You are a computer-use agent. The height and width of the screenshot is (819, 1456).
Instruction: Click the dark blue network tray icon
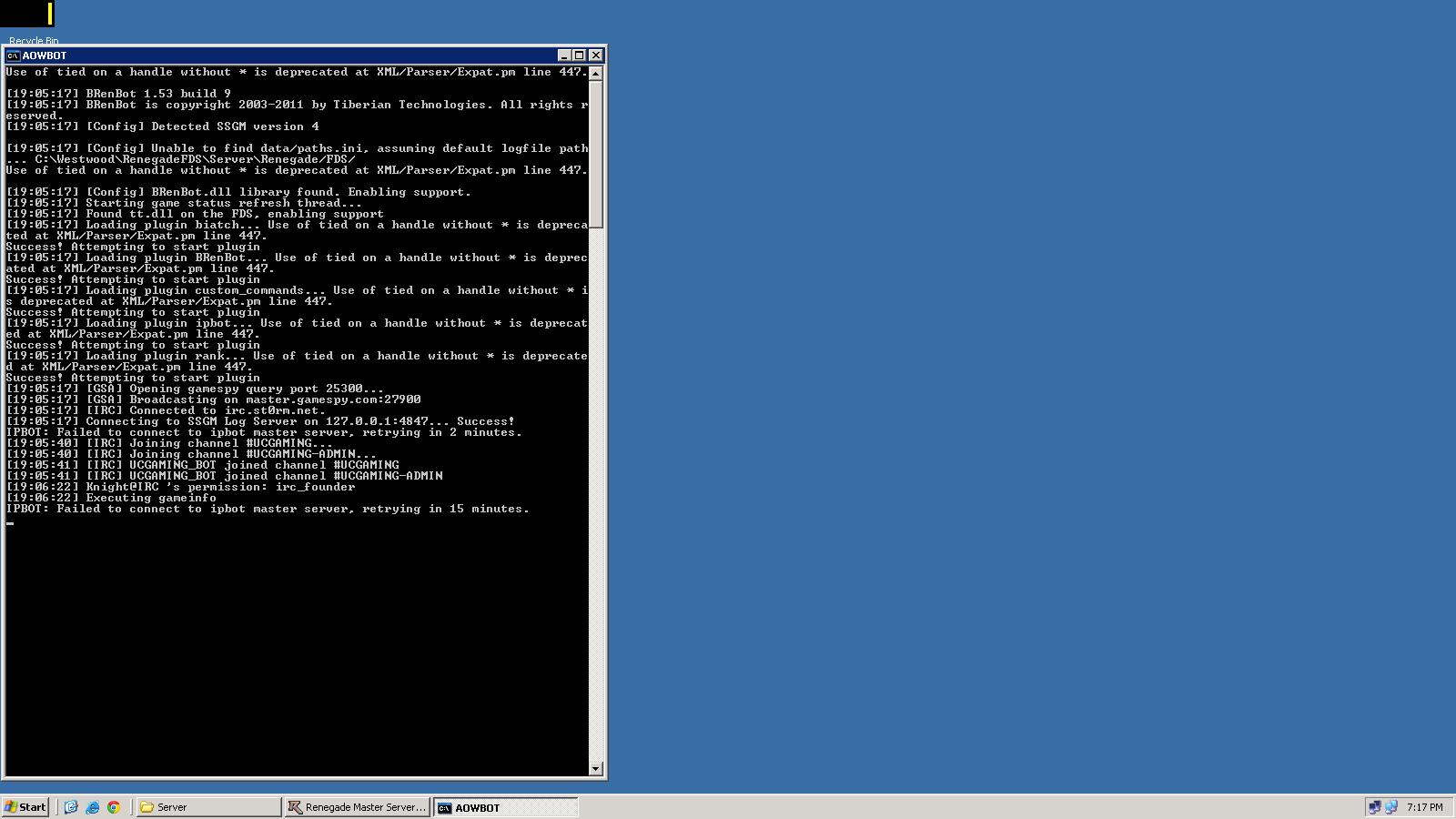tap(1374, 807)
